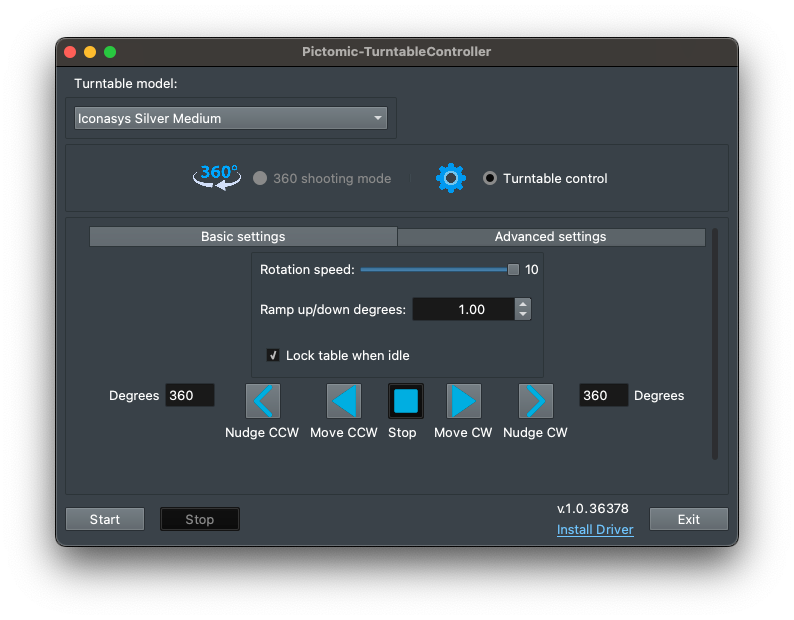Hit the square Stop icon between arrows

pos(405,401)
